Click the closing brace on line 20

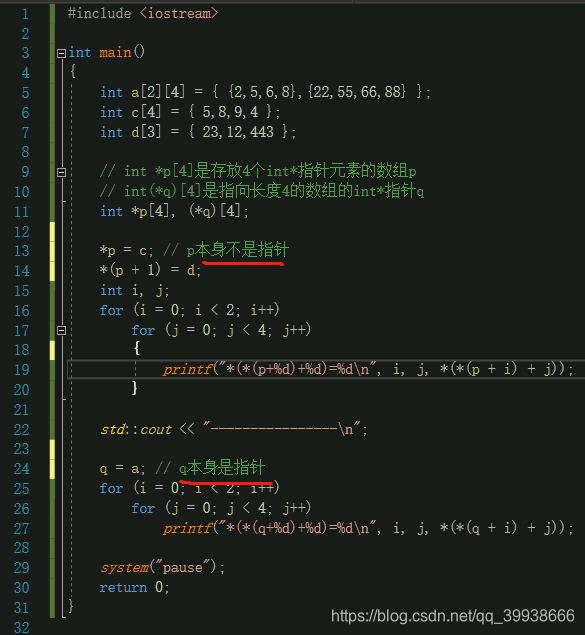pyautogui.click(x=135, y=388)
